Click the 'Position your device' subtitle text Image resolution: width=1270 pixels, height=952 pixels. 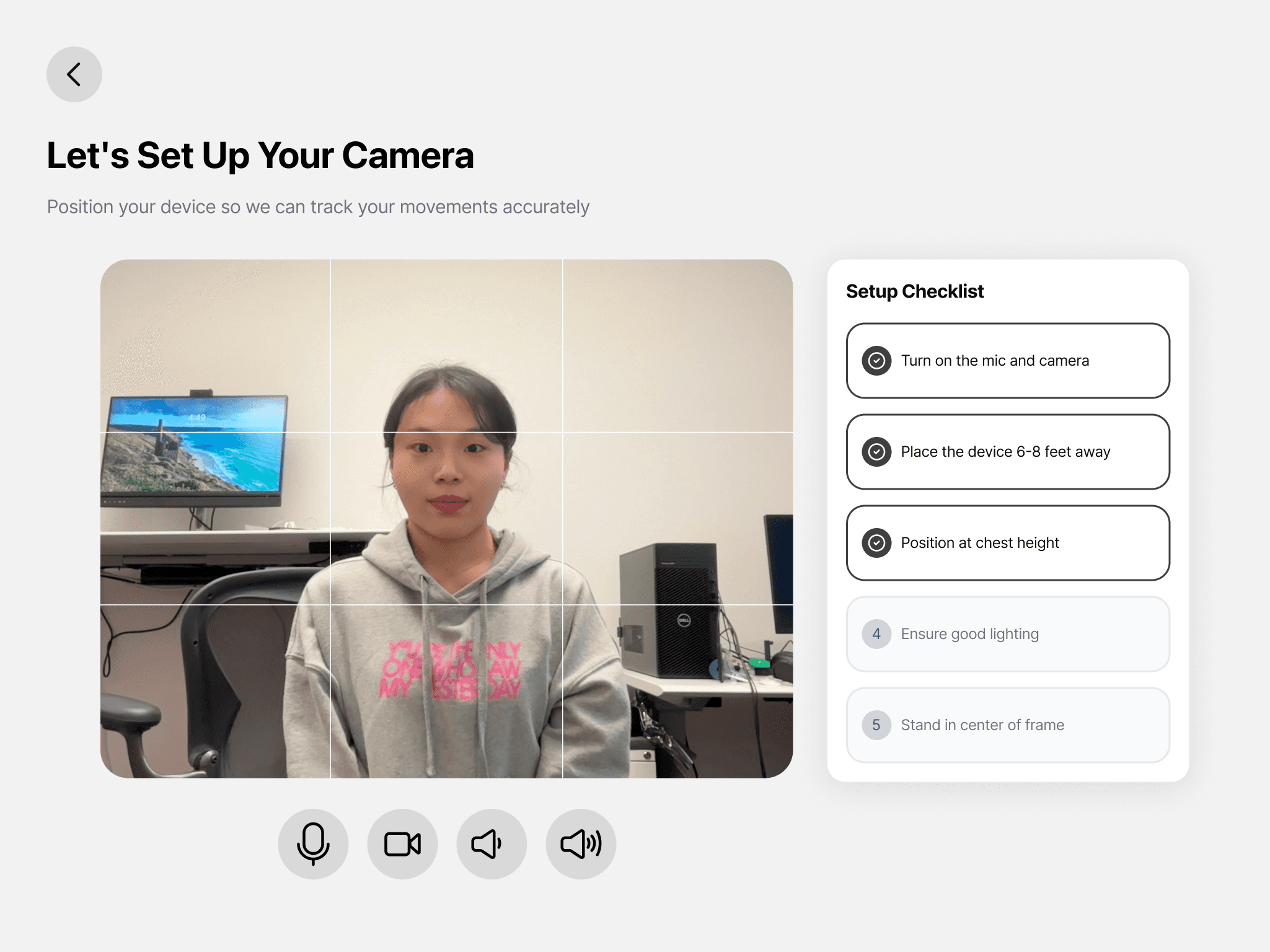(x=318, y=206)
